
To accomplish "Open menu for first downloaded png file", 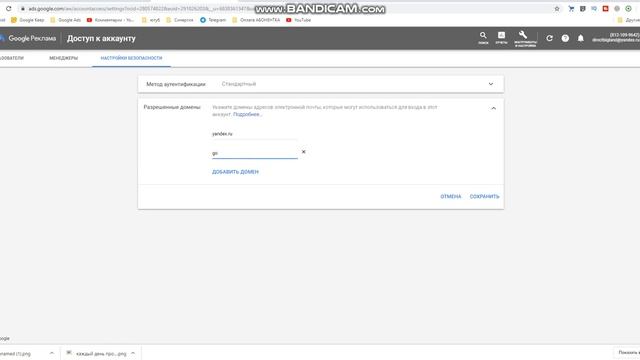I will click(51, 353).
